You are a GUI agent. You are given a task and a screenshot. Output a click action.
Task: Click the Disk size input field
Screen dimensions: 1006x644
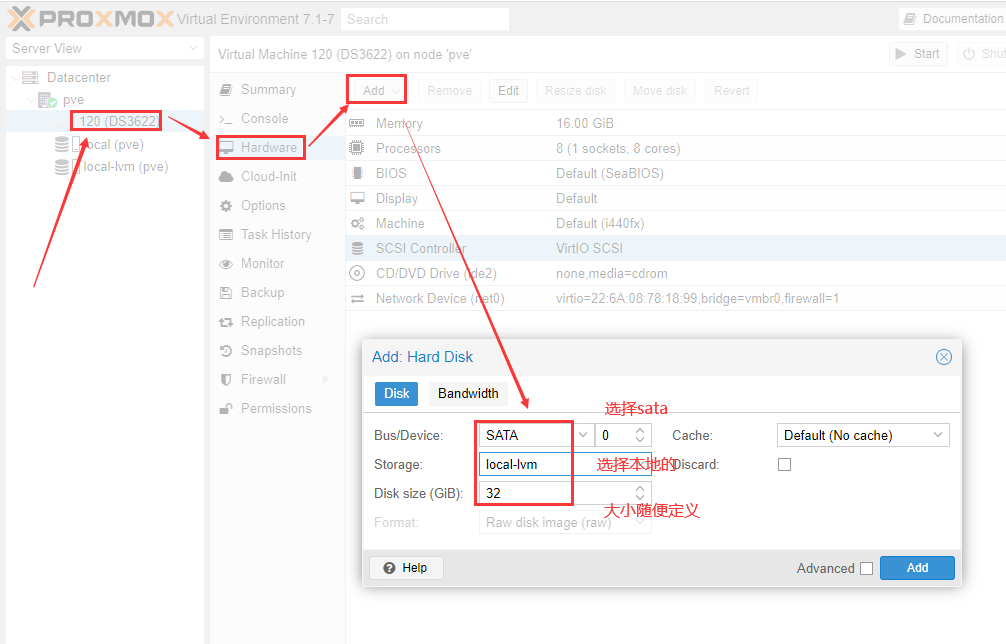(556, 493)
